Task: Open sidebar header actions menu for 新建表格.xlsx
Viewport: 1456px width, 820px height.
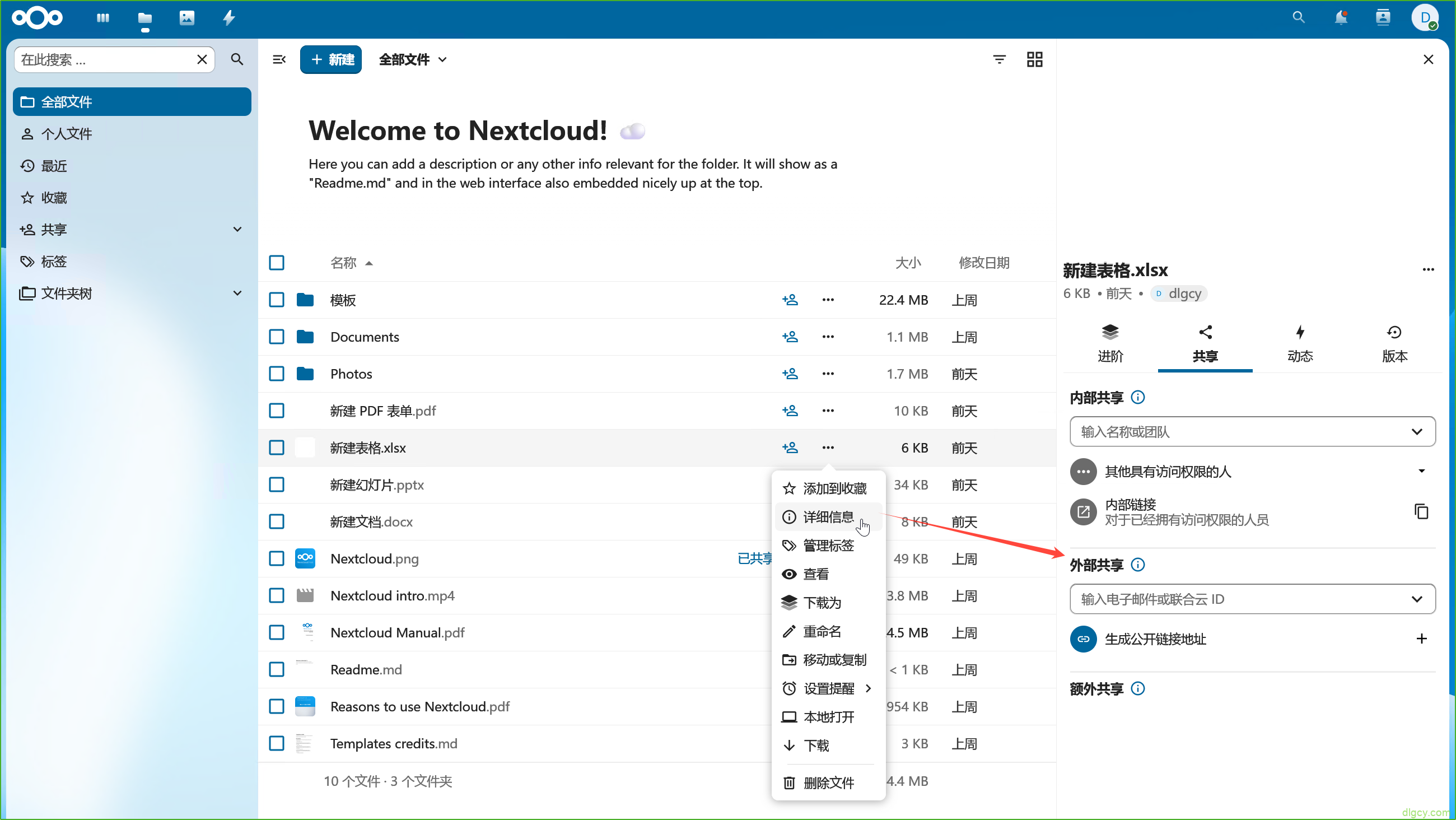Action: pos(1429,270)
